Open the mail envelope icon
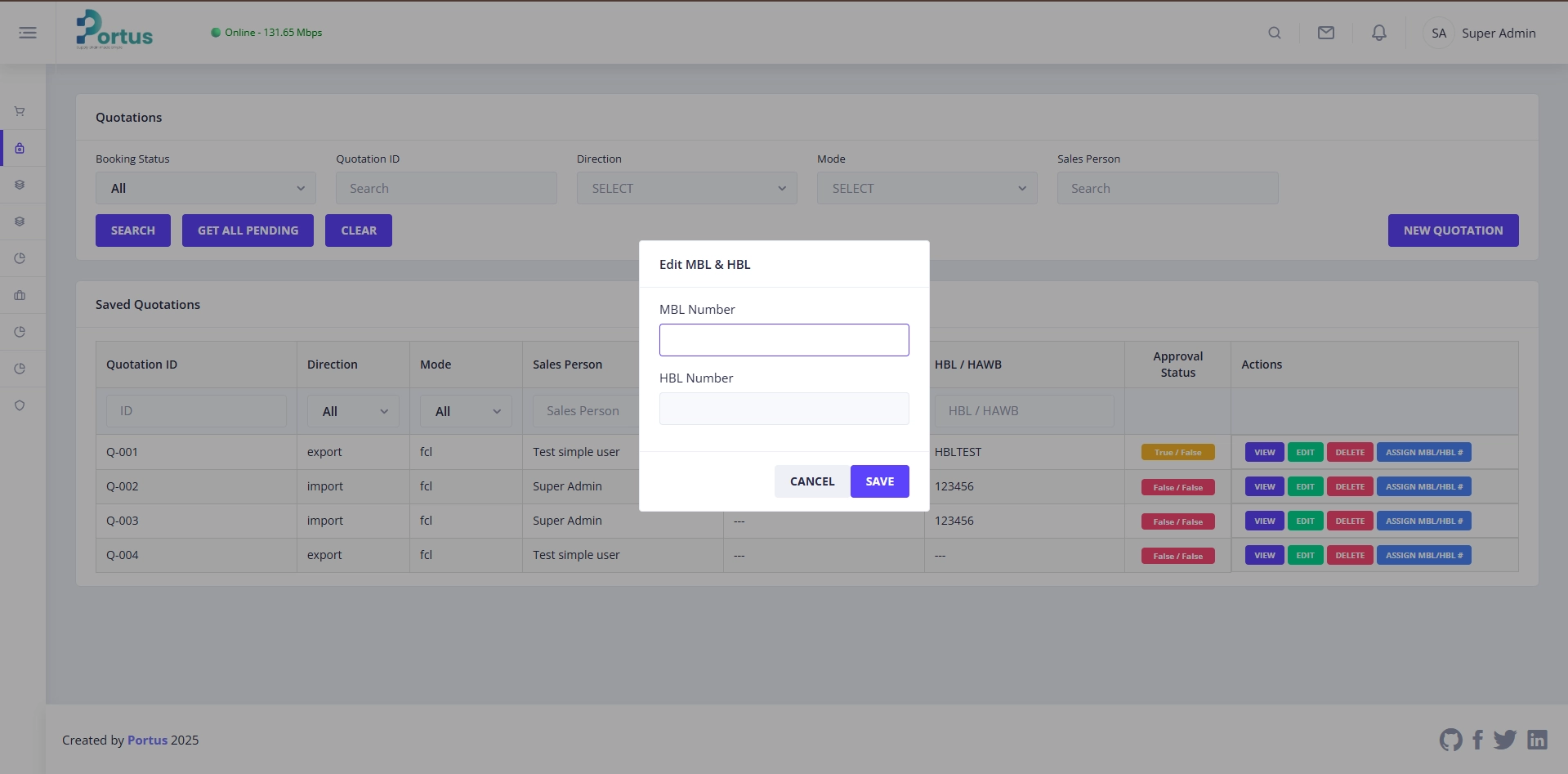The image size is (1568, 774). [x=1325, y=33]
